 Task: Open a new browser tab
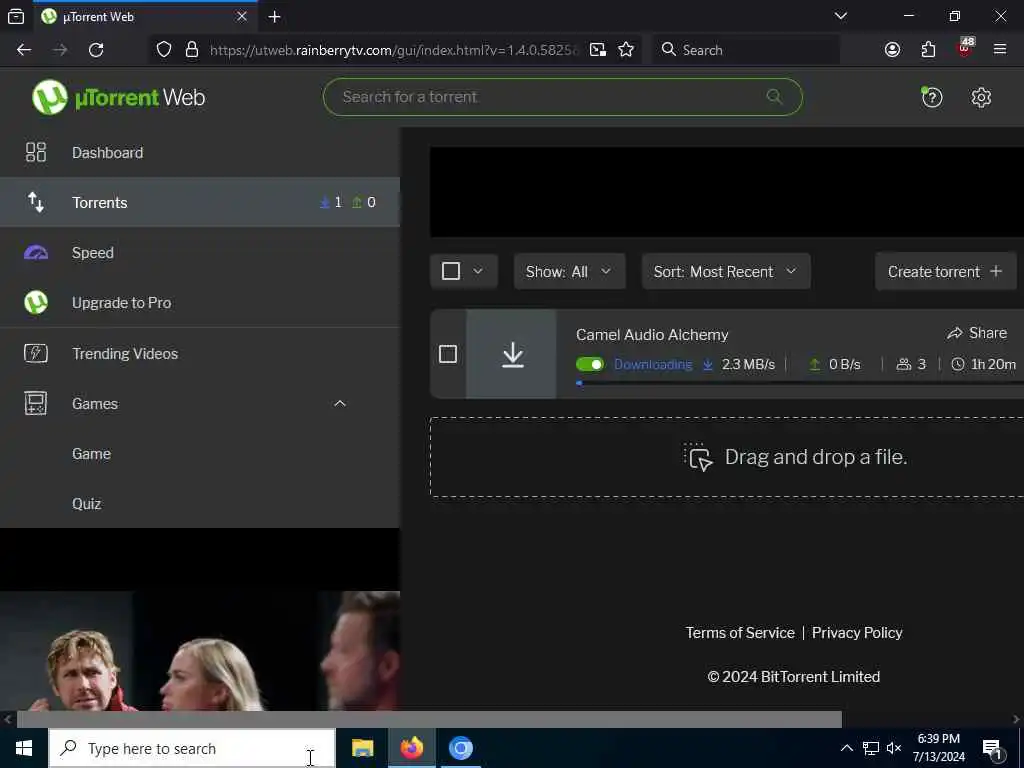(275, 16)
